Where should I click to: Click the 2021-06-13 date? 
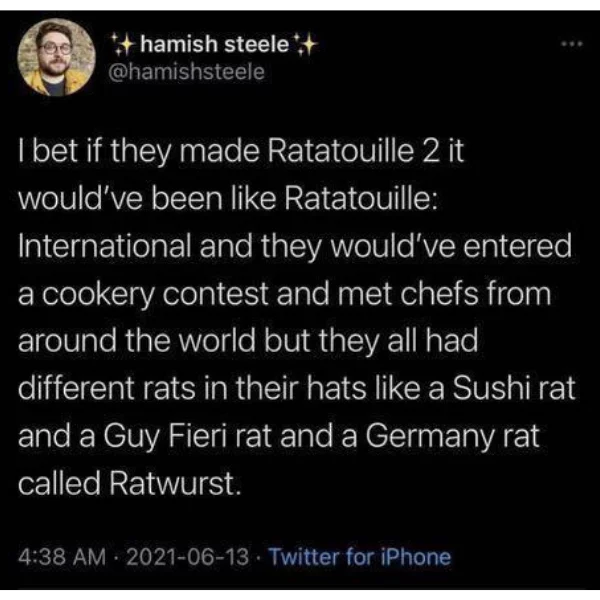188,557
